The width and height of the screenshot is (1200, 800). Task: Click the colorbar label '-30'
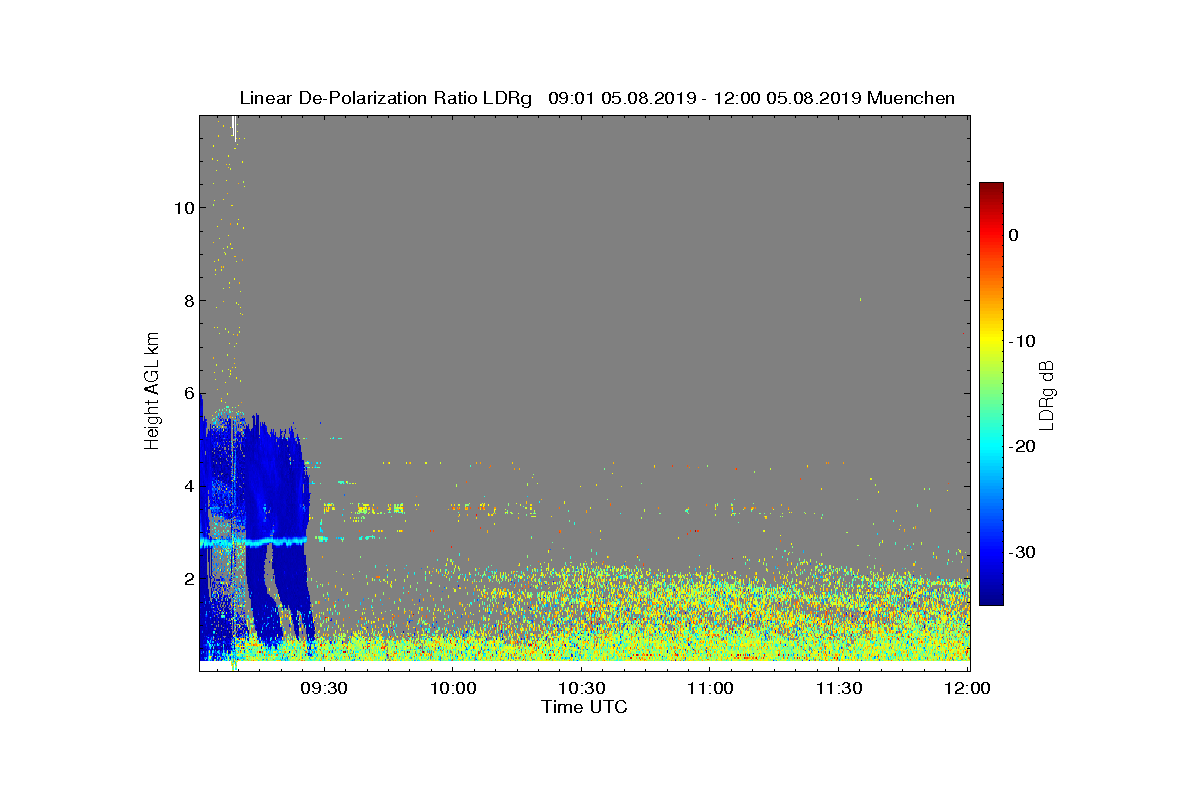1021,553
